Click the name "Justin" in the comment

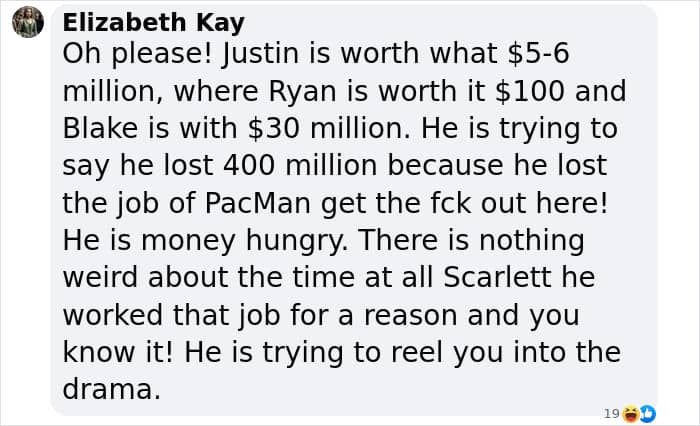pos(260,54)
